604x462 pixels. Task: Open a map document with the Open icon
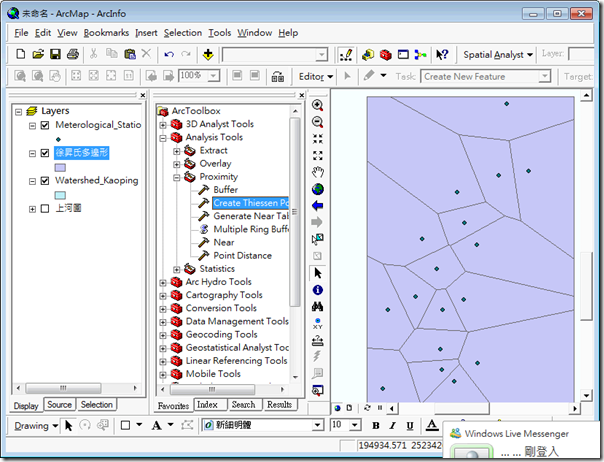(x=38, y=54)
